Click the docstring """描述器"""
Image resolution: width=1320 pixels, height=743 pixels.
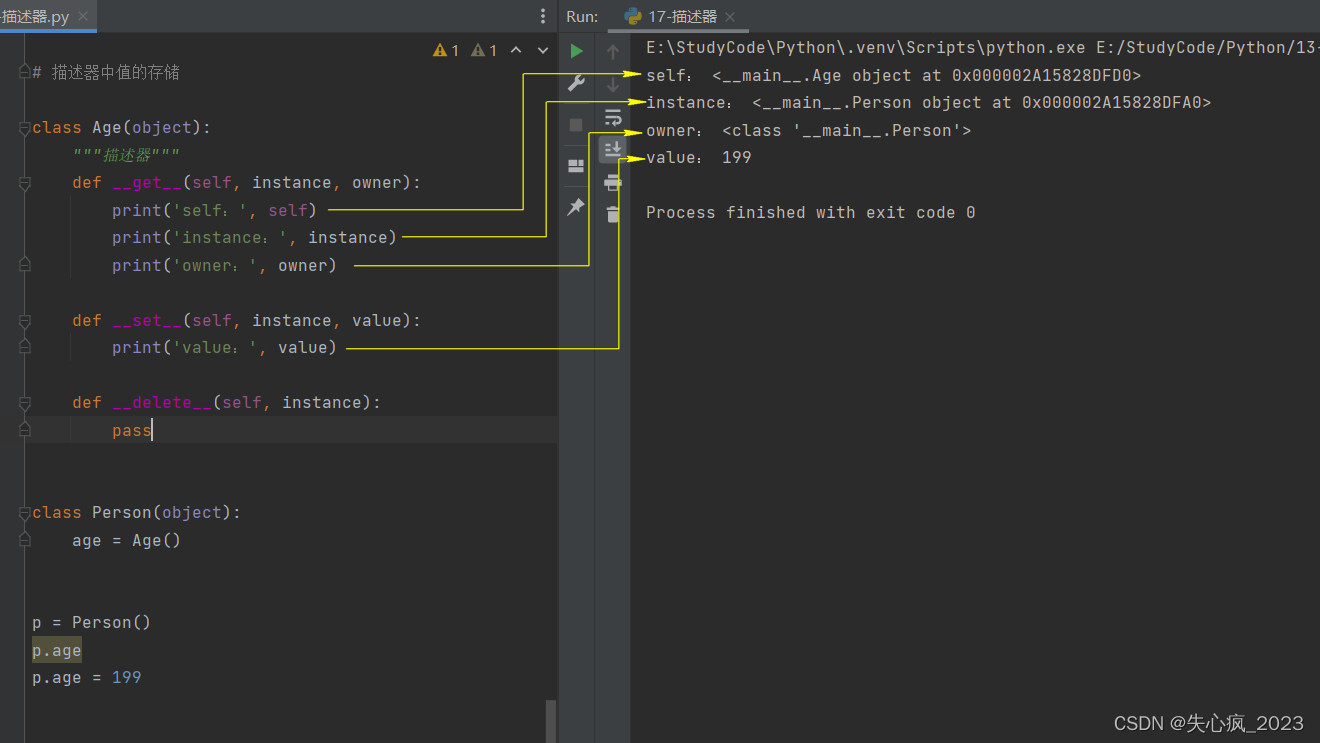pos(126,155)
